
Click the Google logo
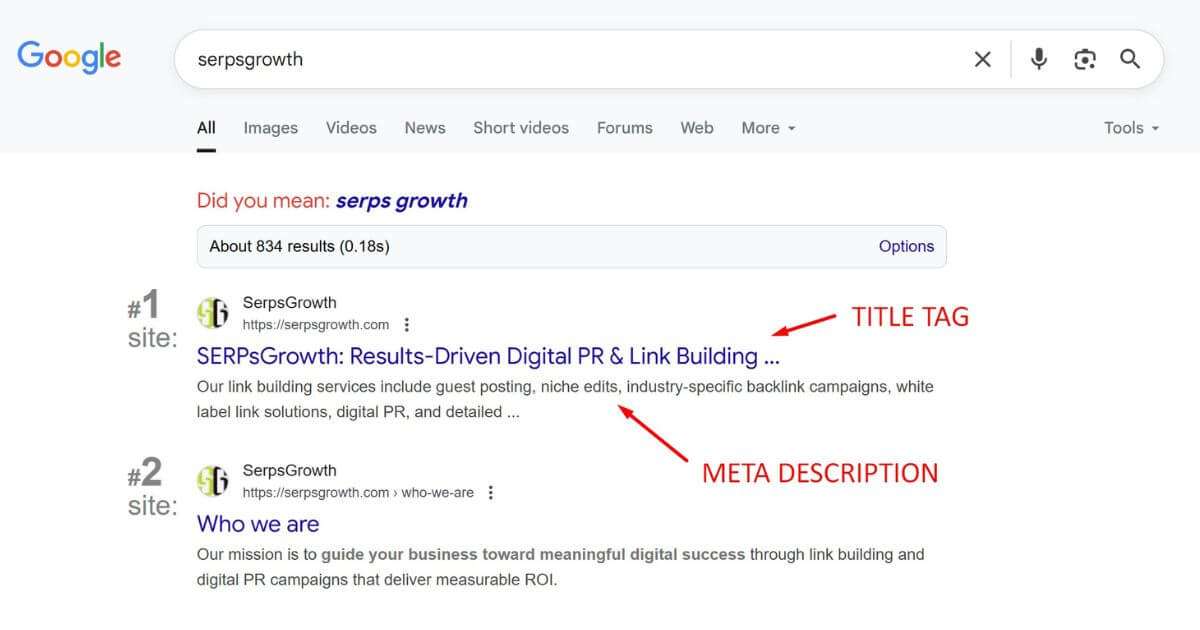click(68, 57)
